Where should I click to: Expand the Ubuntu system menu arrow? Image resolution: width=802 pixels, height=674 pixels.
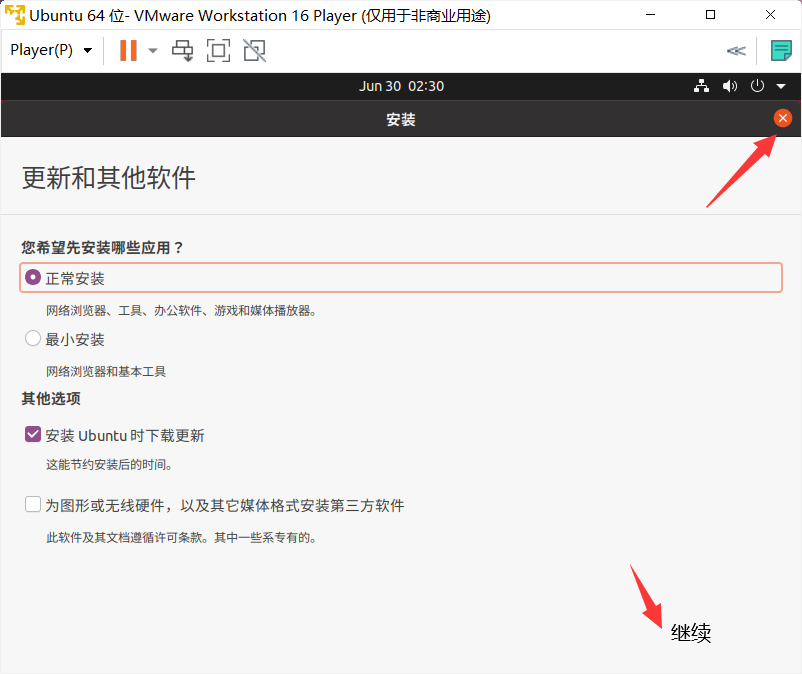tap(781, 87)
